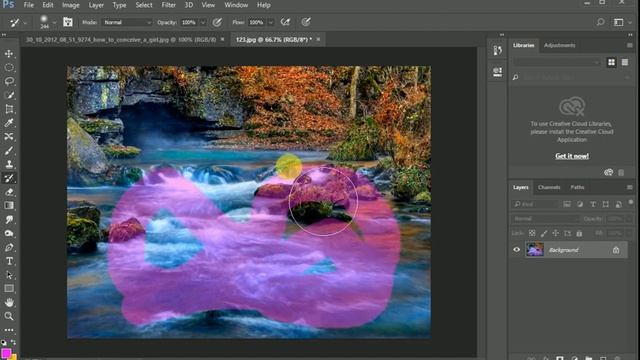The width and height of the screenshot is (640, 360).
Task: Open the workspace switcher dropdown
Action: (x=622, y=22)
